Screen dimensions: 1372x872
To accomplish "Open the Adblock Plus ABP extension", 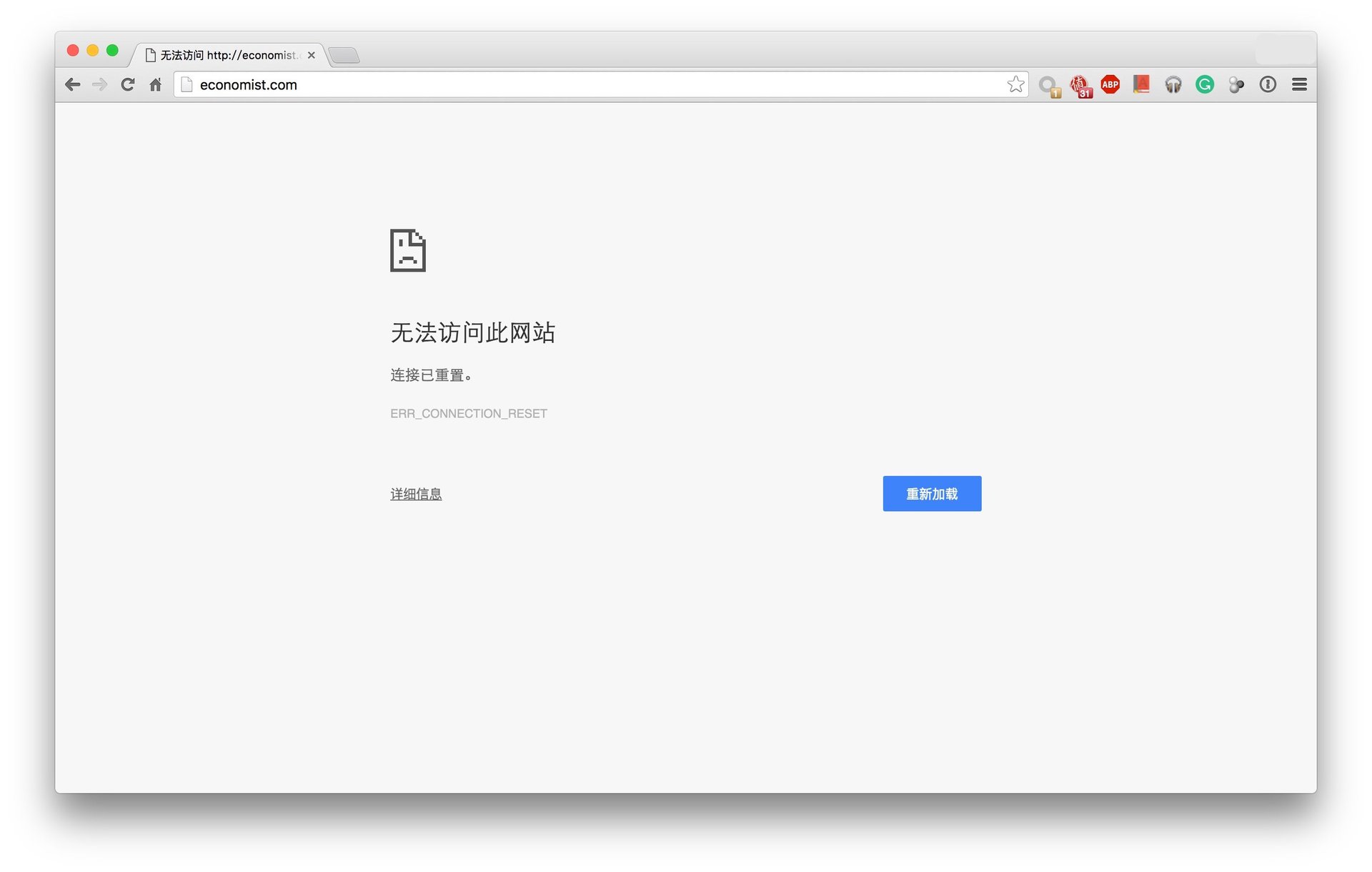I will point(1110,85).
